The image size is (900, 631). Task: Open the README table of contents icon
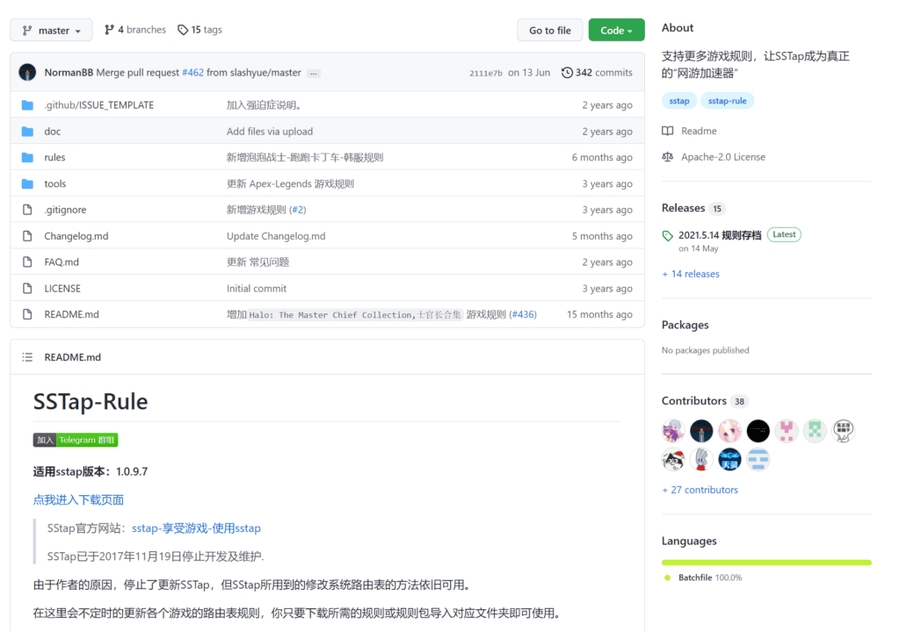pyautogui.click(x=27, y=357)
